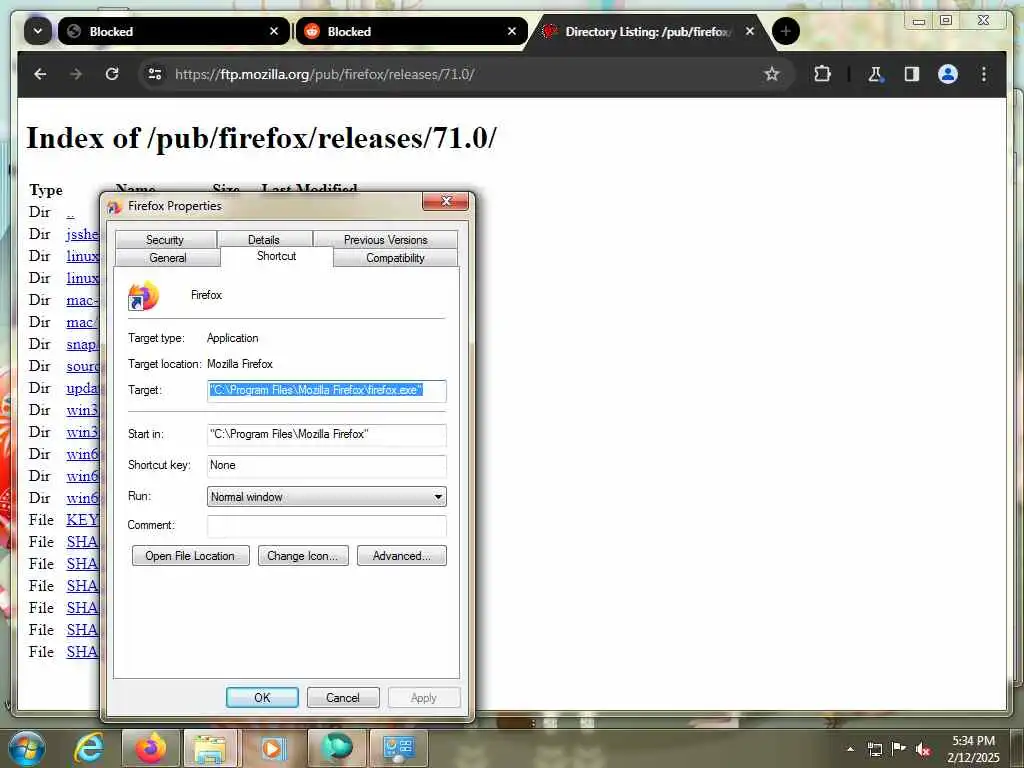Screen dimensions: 1024x768
Task: Reload the page with the refresh icon
Action: pos(112,74)
